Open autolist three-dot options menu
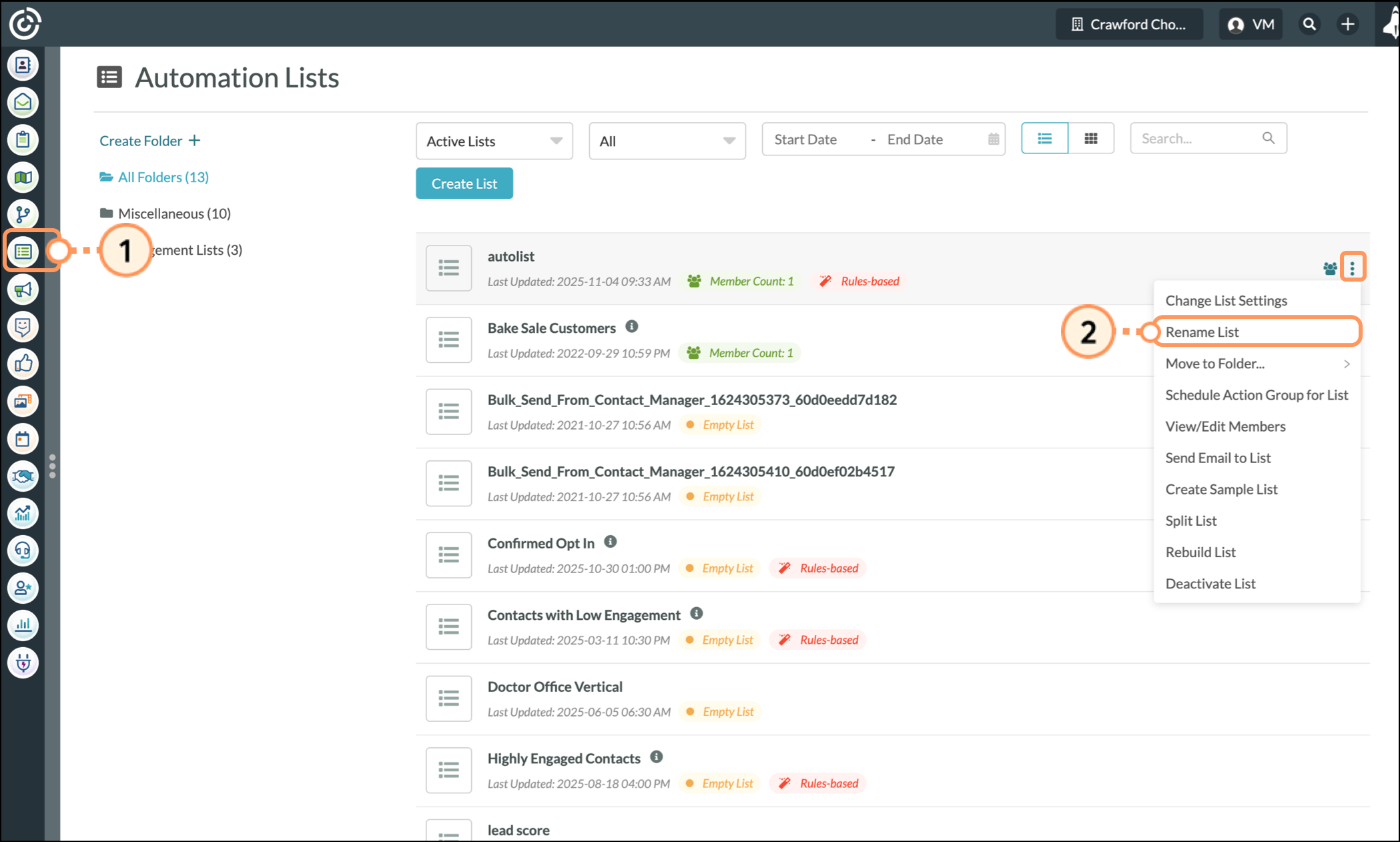Screen dimensions: 1400x842 click(1352, 268)
